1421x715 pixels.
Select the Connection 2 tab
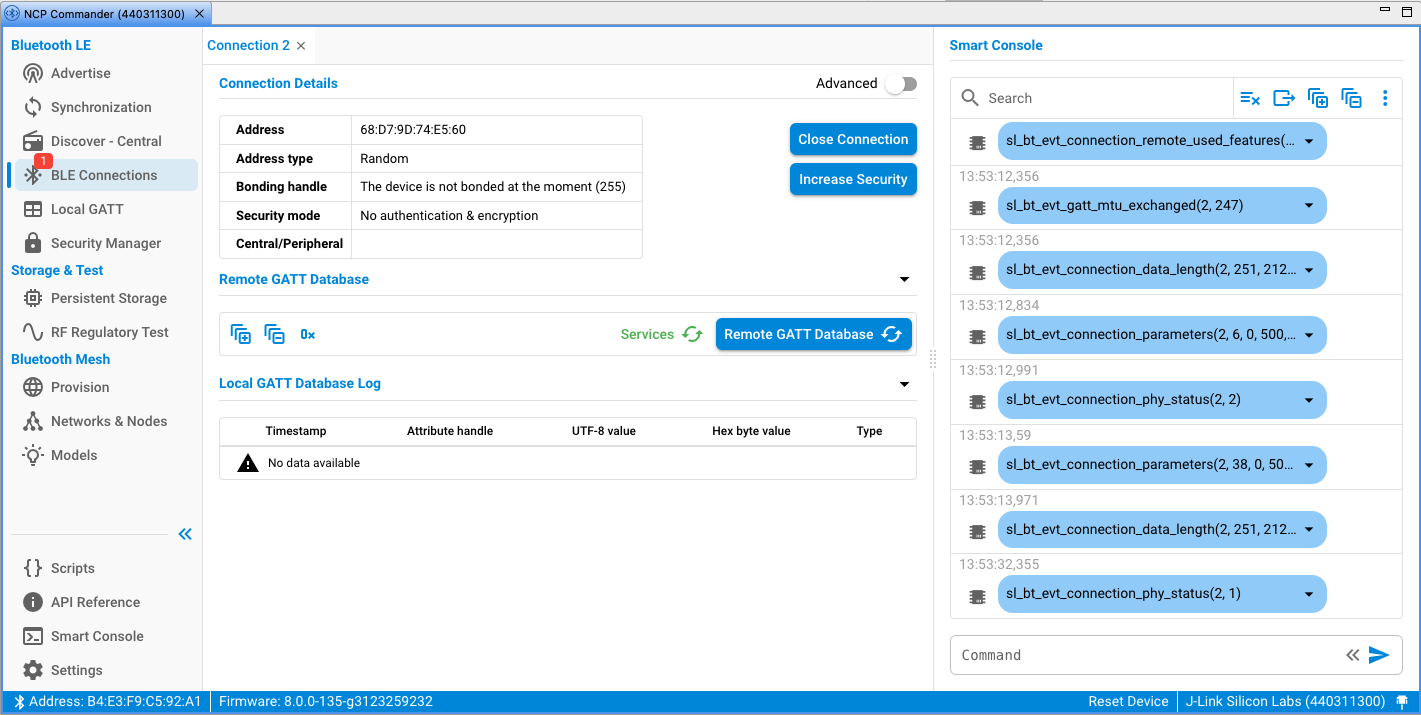point(248,46)
